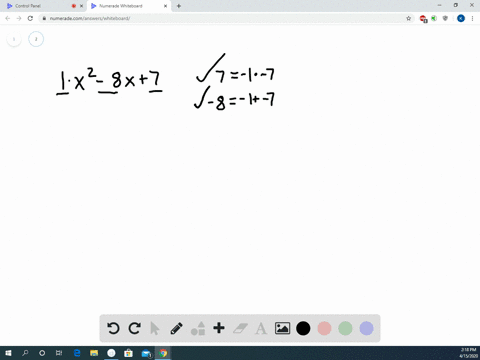The height and width of the screenshot is (360, 480).
Task: Go back in browser history
Action: tap(8, 18)
